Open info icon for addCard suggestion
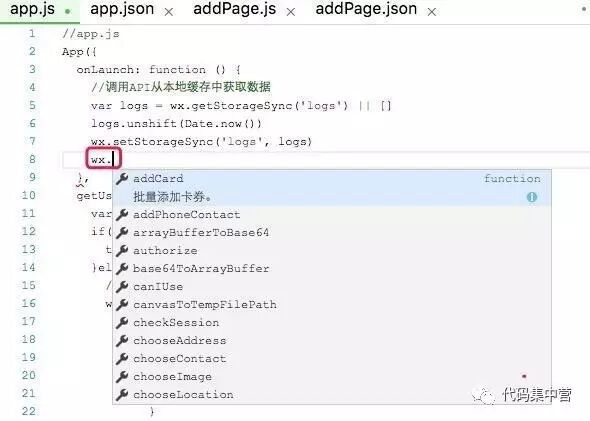Screen dimensions: 590x421 (x=532, y=197)
